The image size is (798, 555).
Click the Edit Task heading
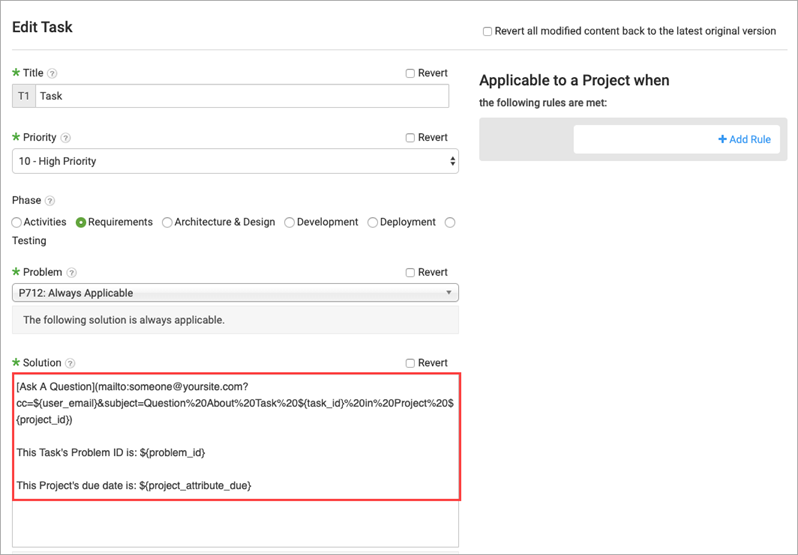tap(42, 27)
